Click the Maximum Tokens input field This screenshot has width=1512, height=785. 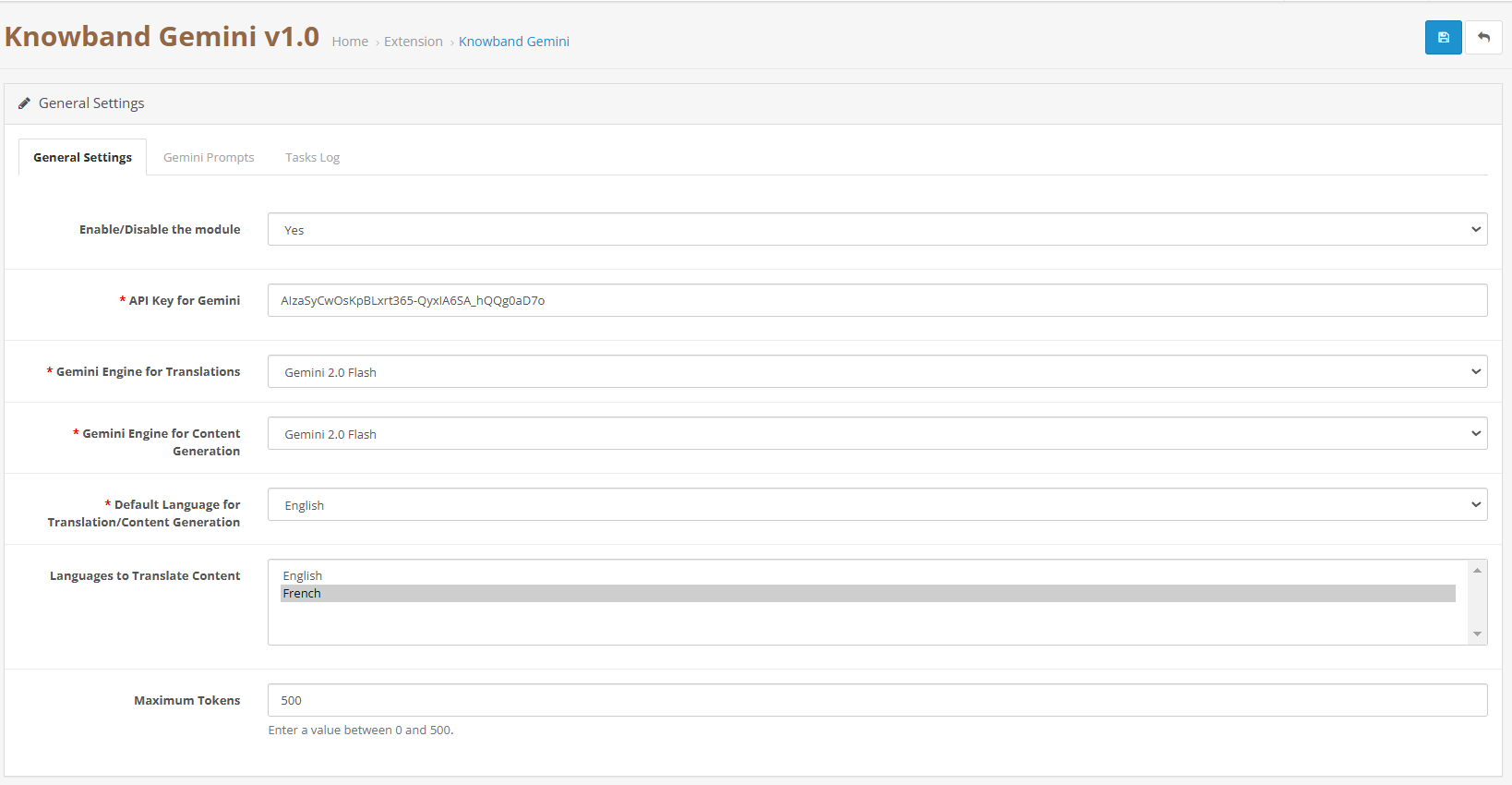877,700
